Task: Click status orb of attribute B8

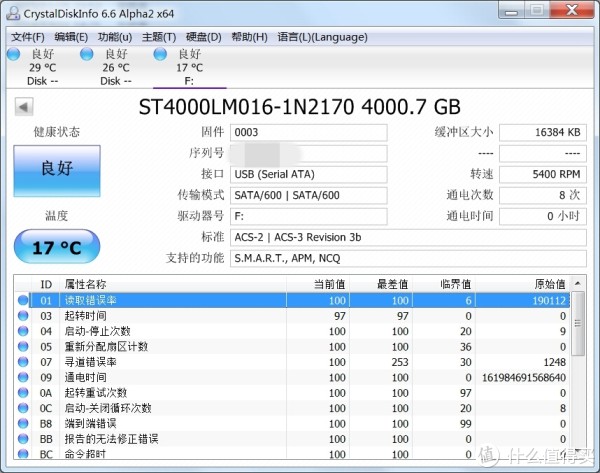Action: point(23,423)
